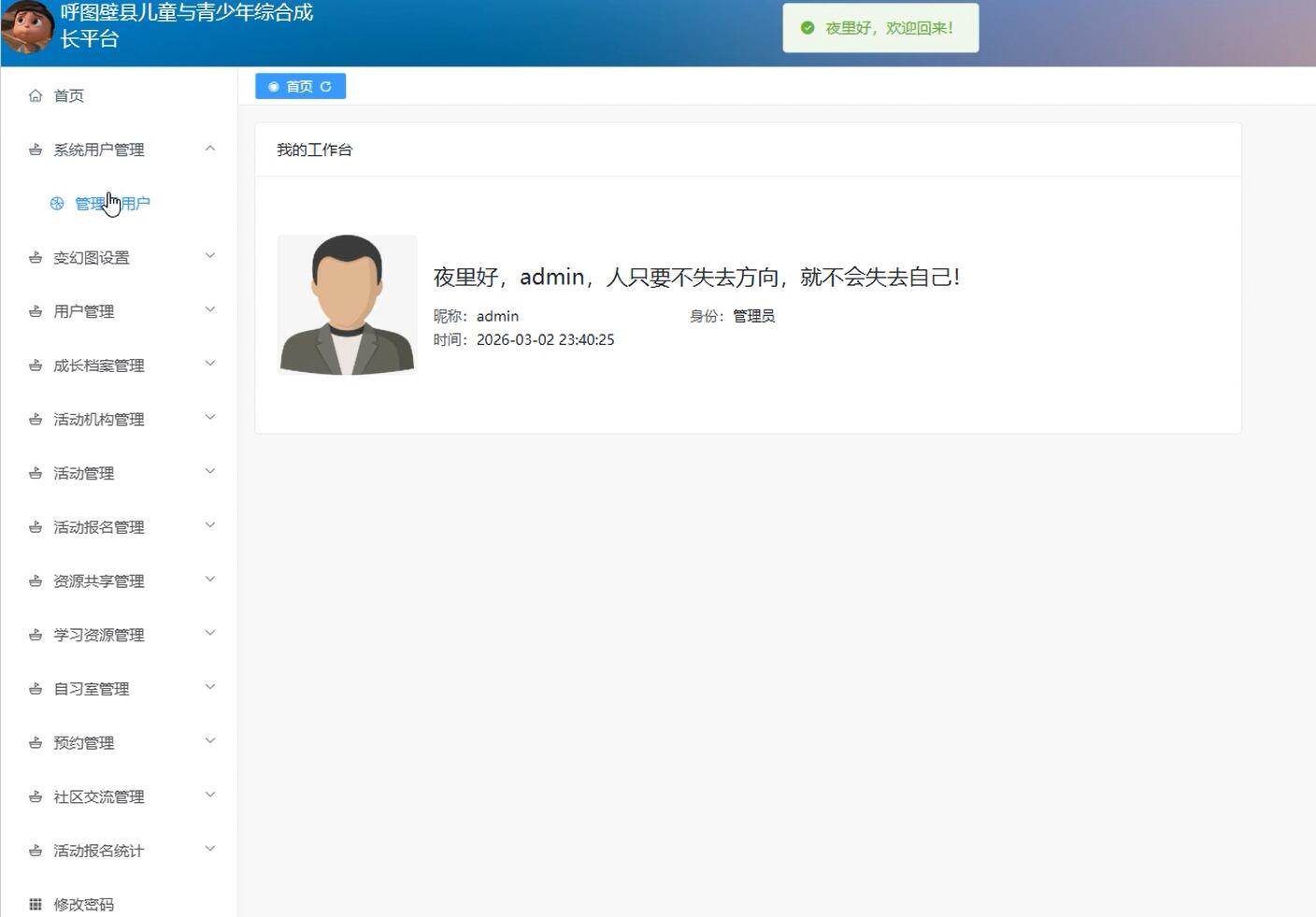Click the icon beside 系统用户管理
This screenshot has height=917, width=1316.
[36, 150]
